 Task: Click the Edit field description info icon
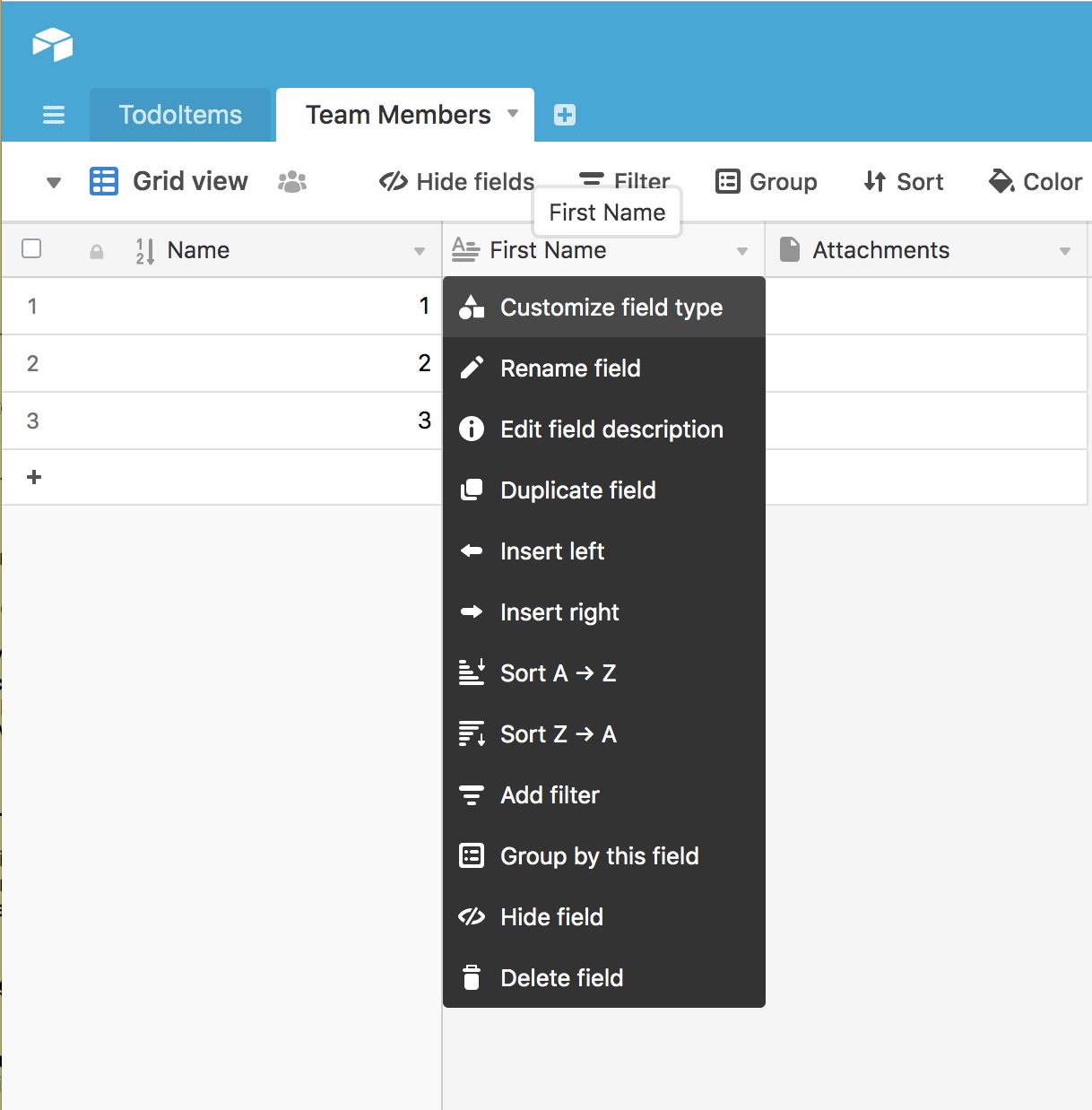tap(472, 429)
